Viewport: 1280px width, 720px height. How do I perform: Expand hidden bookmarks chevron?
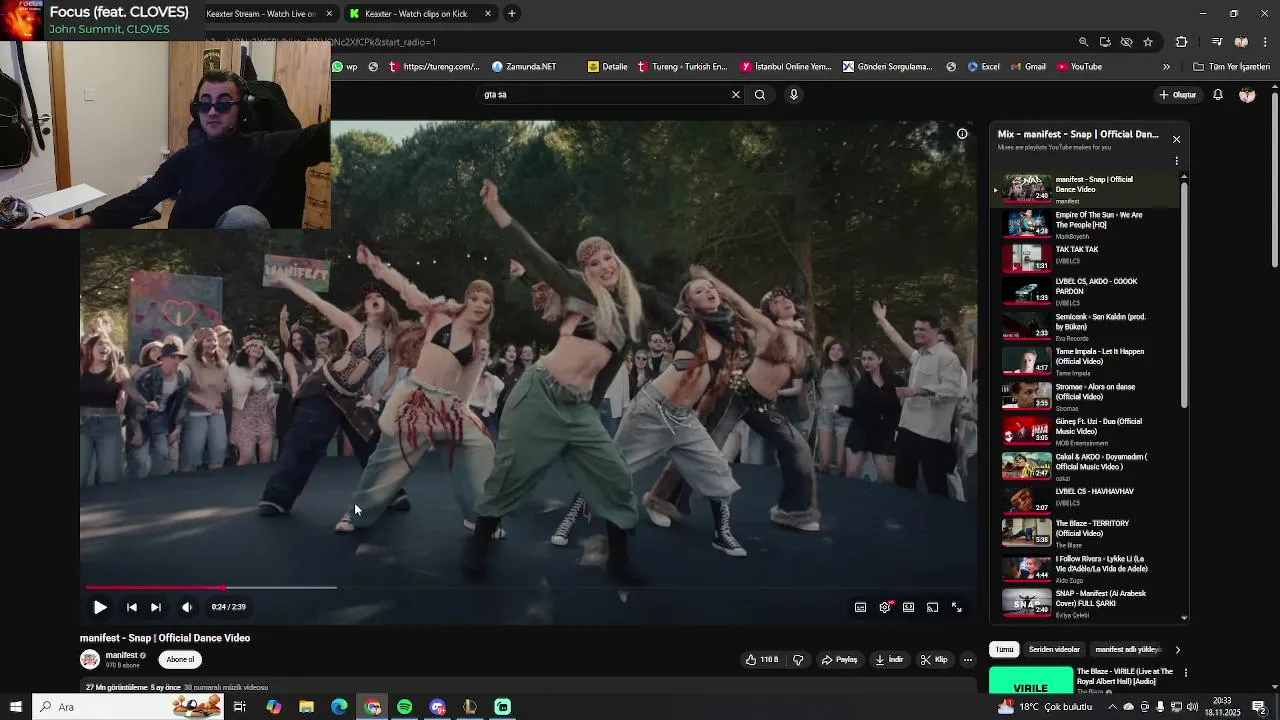pyautogui.click(x=1166, y=67)
